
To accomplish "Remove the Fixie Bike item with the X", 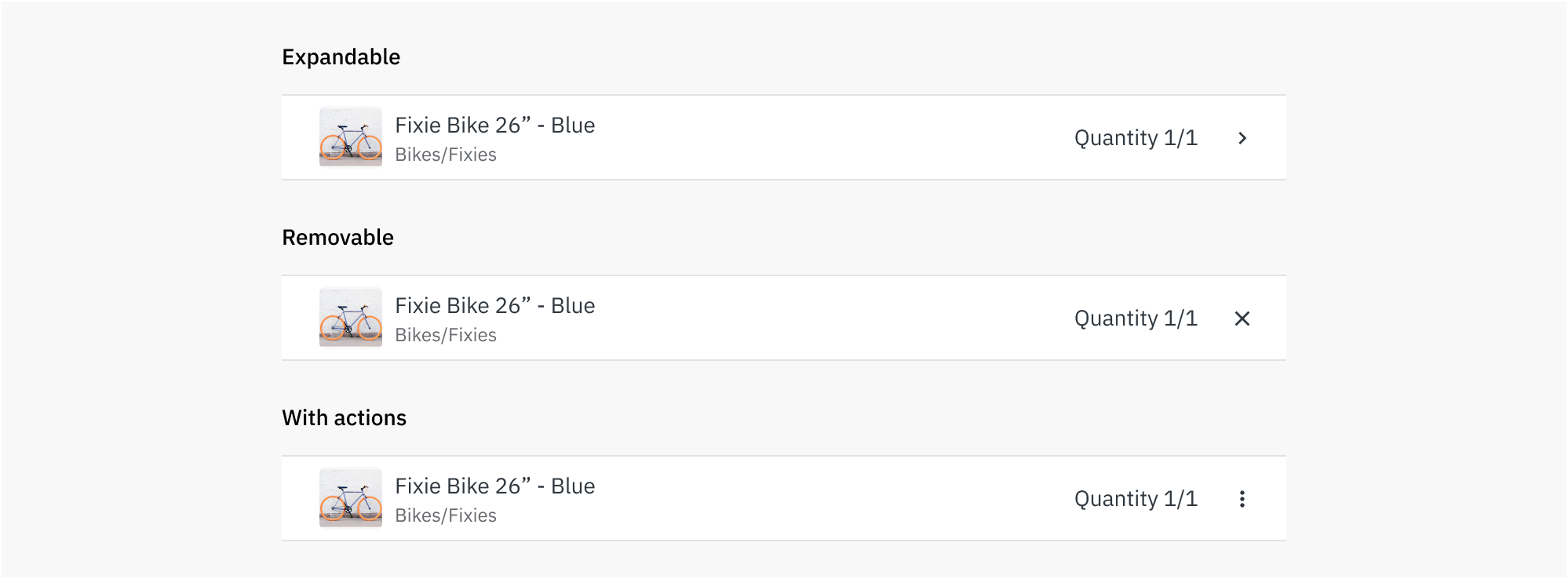I will 1242,319.
